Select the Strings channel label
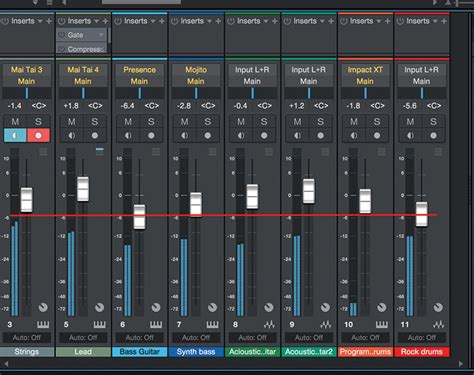The image size is (474, 375). 27,352
